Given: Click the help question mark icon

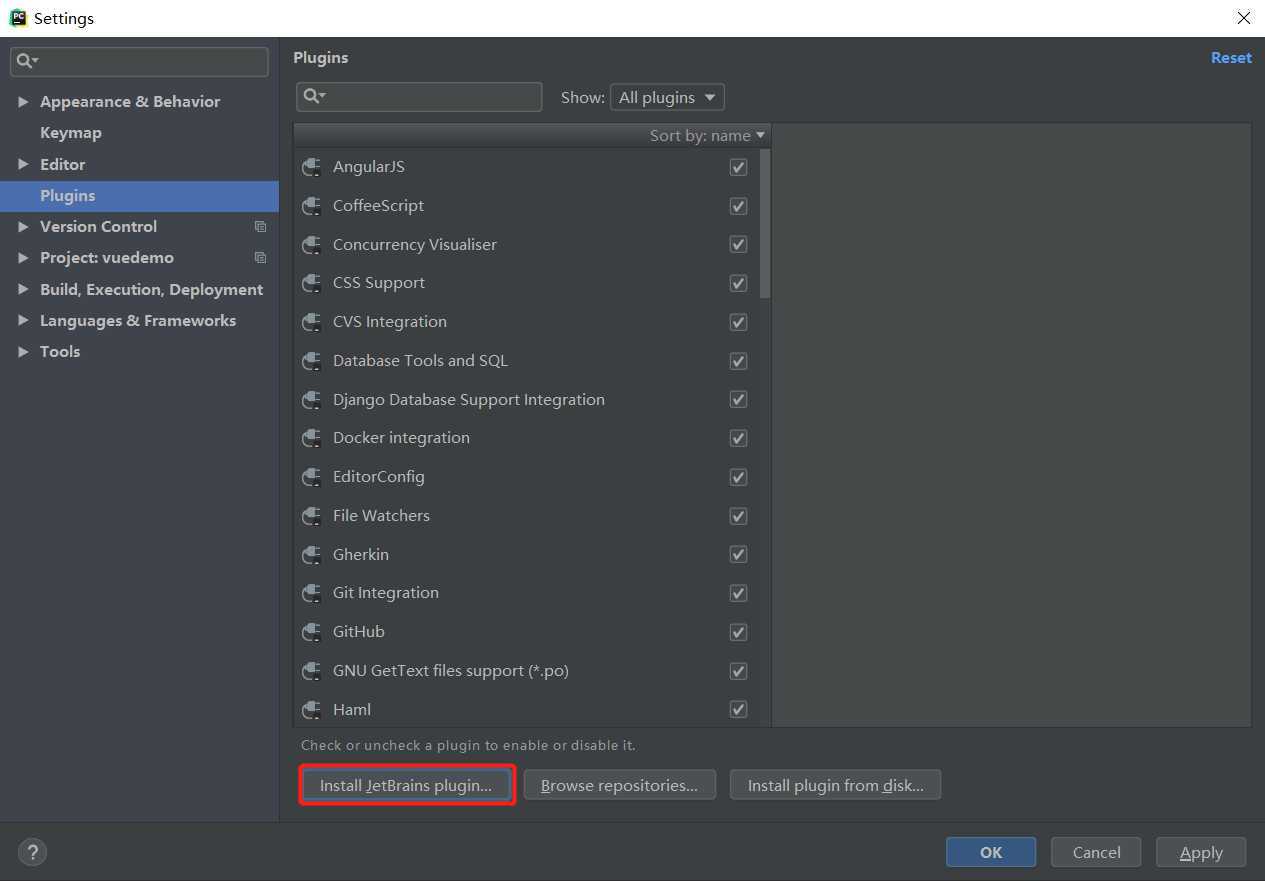Looking at the screenshot, I should click(x=33, y=852).
